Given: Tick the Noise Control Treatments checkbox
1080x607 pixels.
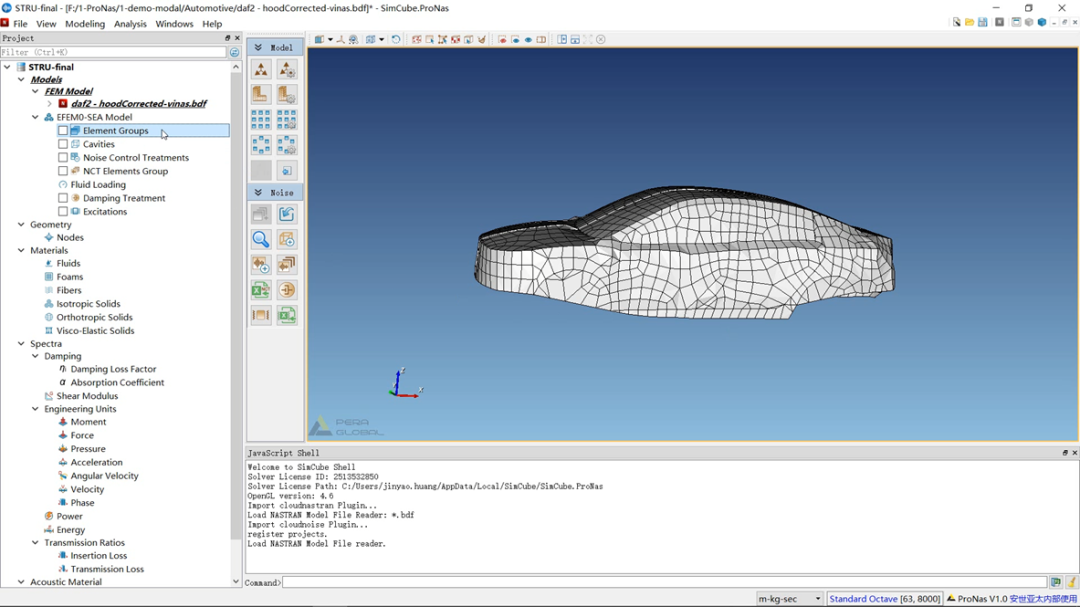Looking at the screenshot, I should click(x=63, y=158).
